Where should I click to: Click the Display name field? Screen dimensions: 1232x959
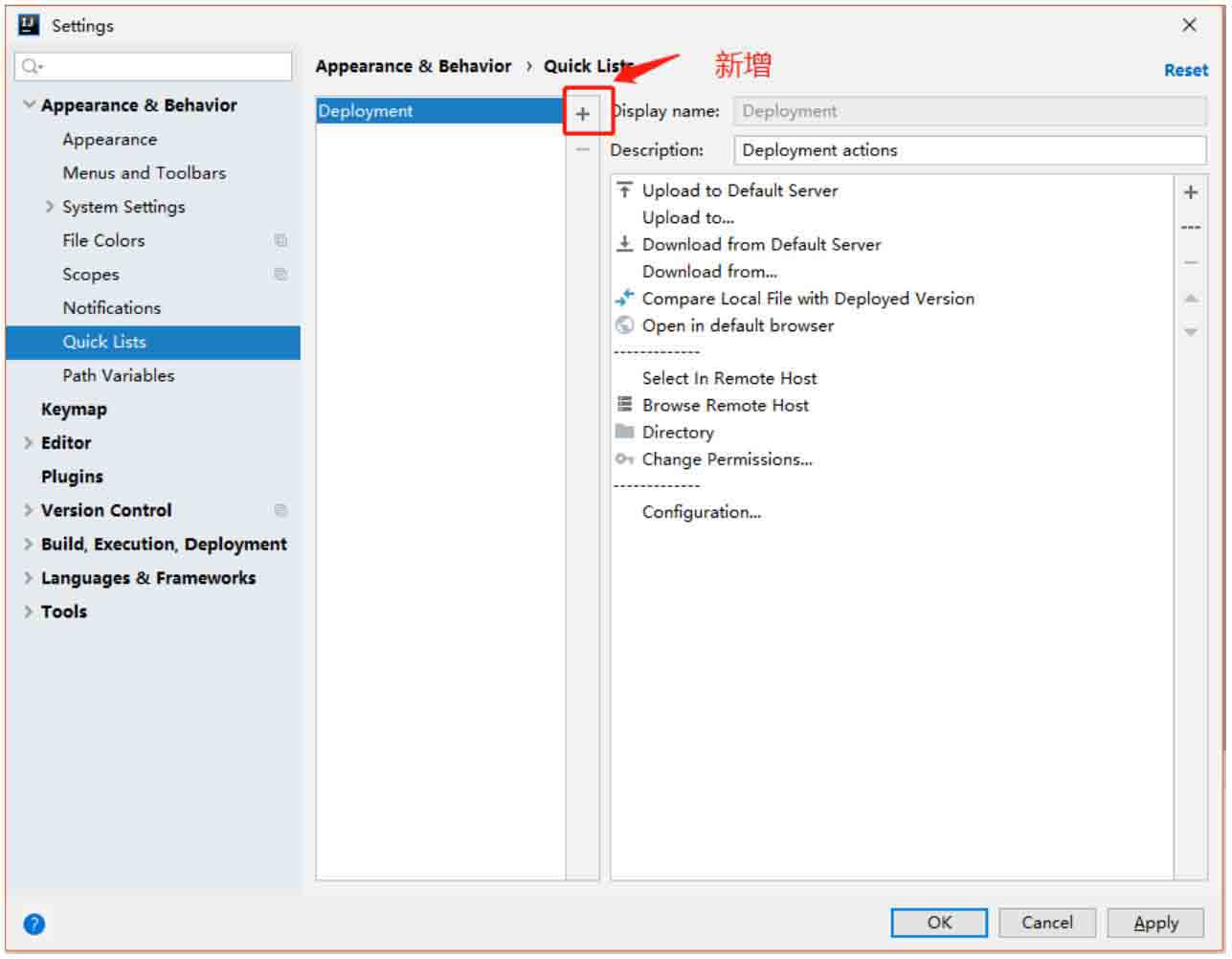970,111
